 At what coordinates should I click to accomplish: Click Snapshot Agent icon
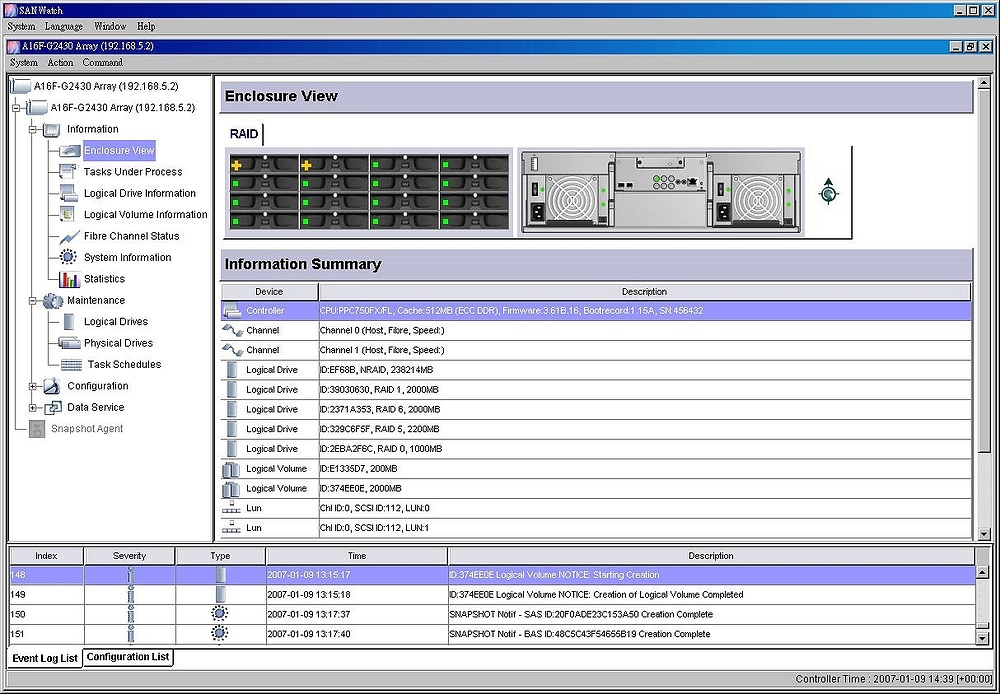pyautogui.click(x=37, y=429)
